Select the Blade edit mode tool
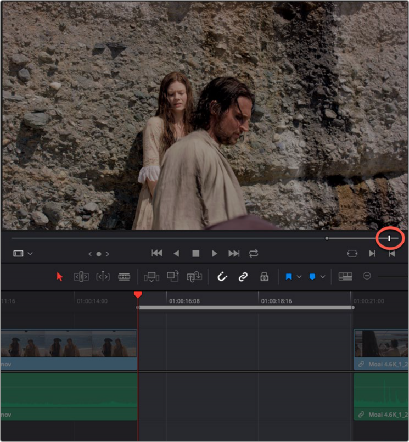The width and height of the screenshot is (409, 442). (124, 277)
